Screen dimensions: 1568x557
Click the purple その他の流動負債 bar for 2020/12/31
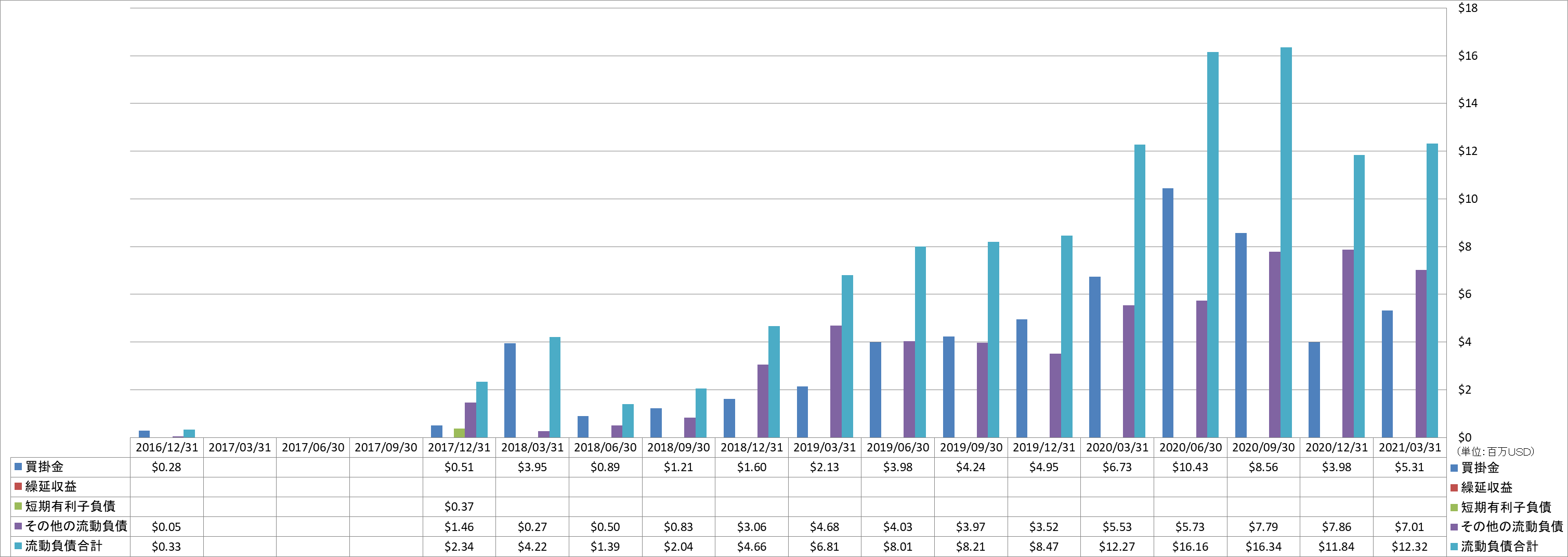tap(1348, 343)
